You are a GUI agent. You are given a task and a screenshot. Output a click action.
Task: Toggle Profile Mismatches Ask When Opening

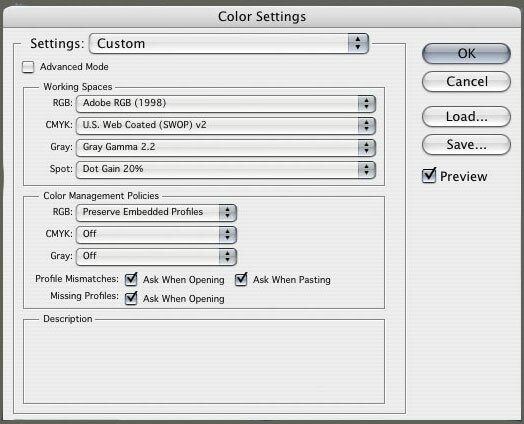click(x=131, y=279)
